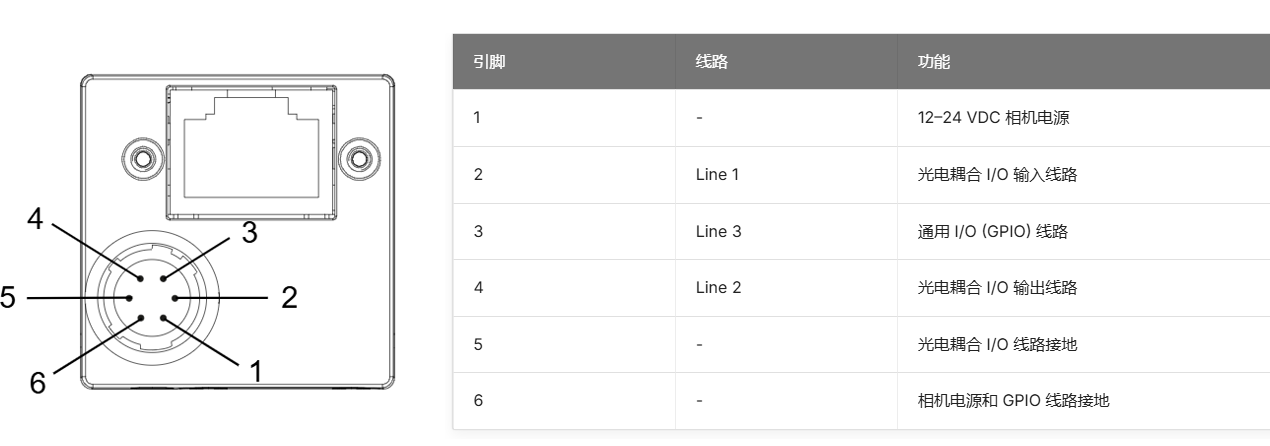
Task: Click pin label number 2 in diagram
Action: [x=289, y=297]
